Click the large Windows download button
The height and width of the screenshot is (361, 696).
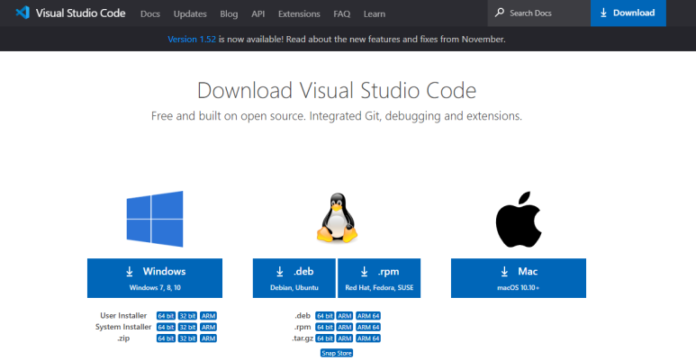[155, 278]
